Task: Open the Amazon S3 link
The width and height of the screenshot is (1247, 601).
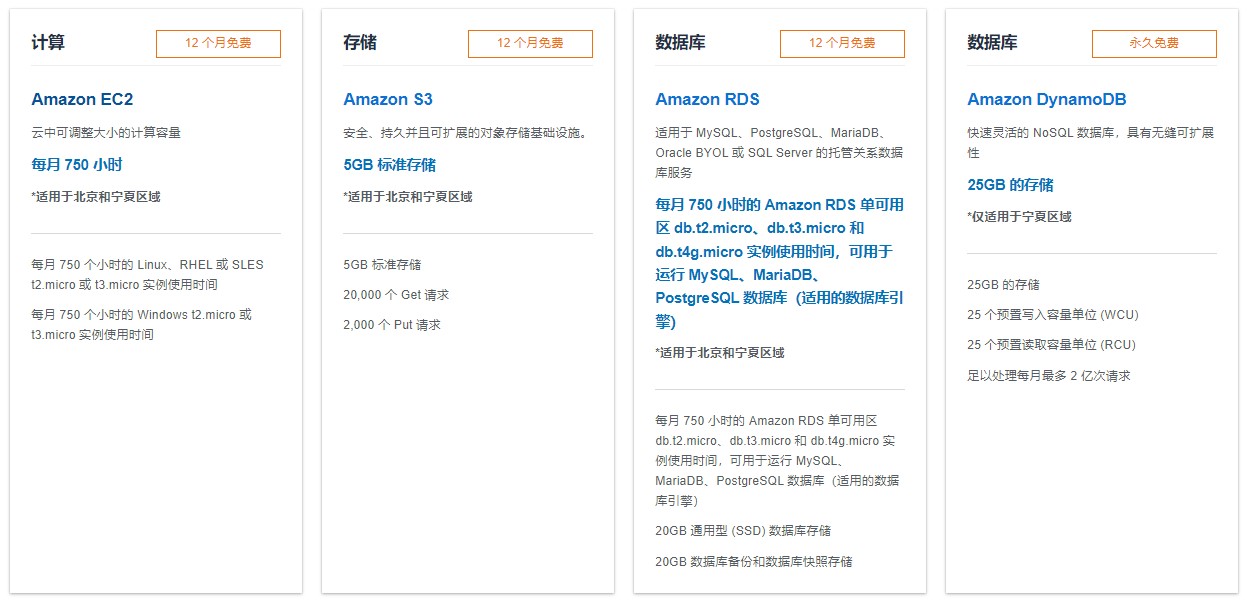Action: point(388,99)
